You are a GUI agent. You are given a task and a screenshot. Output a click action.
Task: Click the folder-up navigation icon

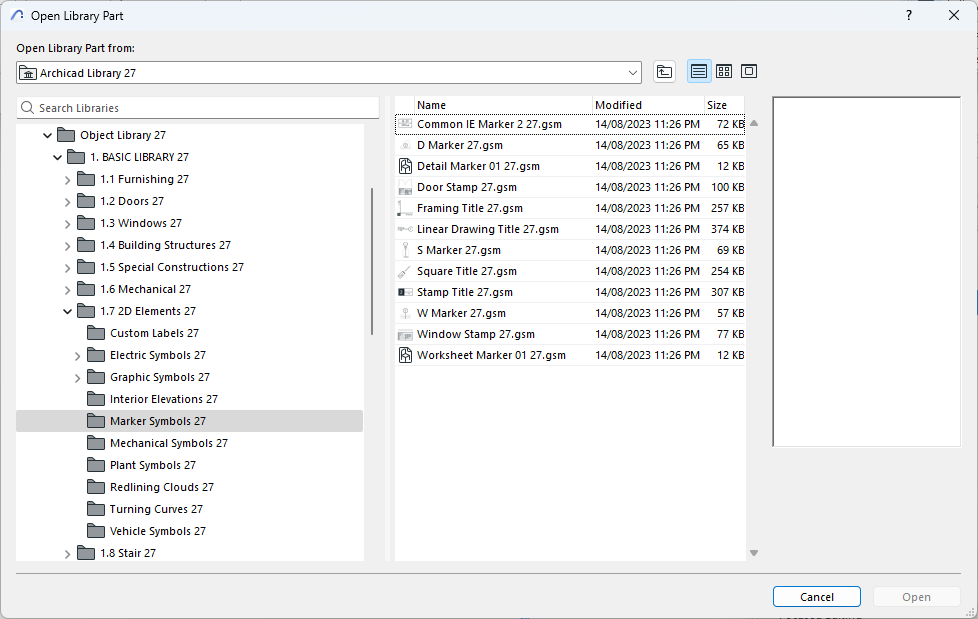point(664,72)
